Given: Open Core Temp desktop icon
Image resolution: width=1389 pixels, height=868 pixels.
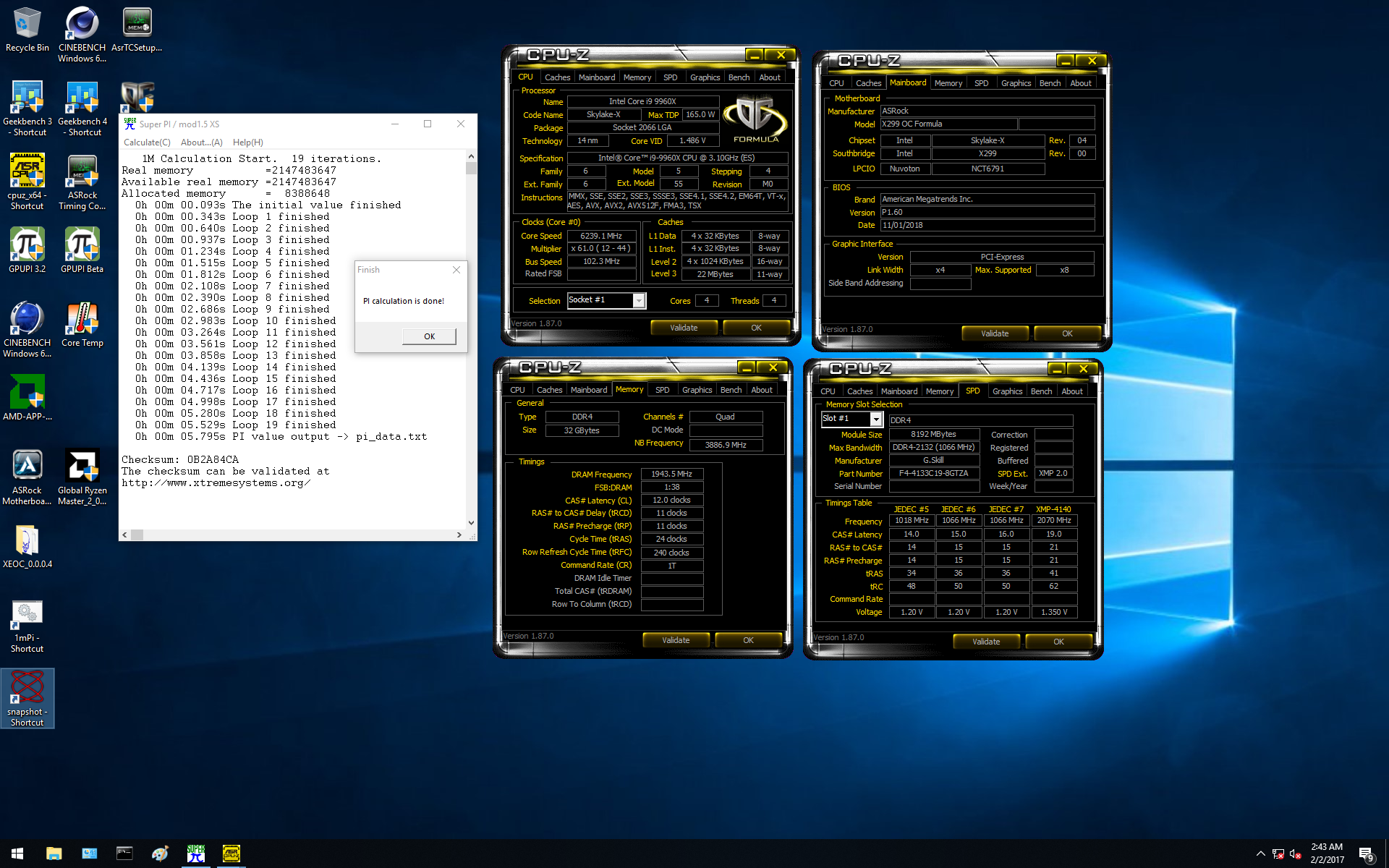Looking at the screenshot, I should pyautogui.click(x=82, y=325).
